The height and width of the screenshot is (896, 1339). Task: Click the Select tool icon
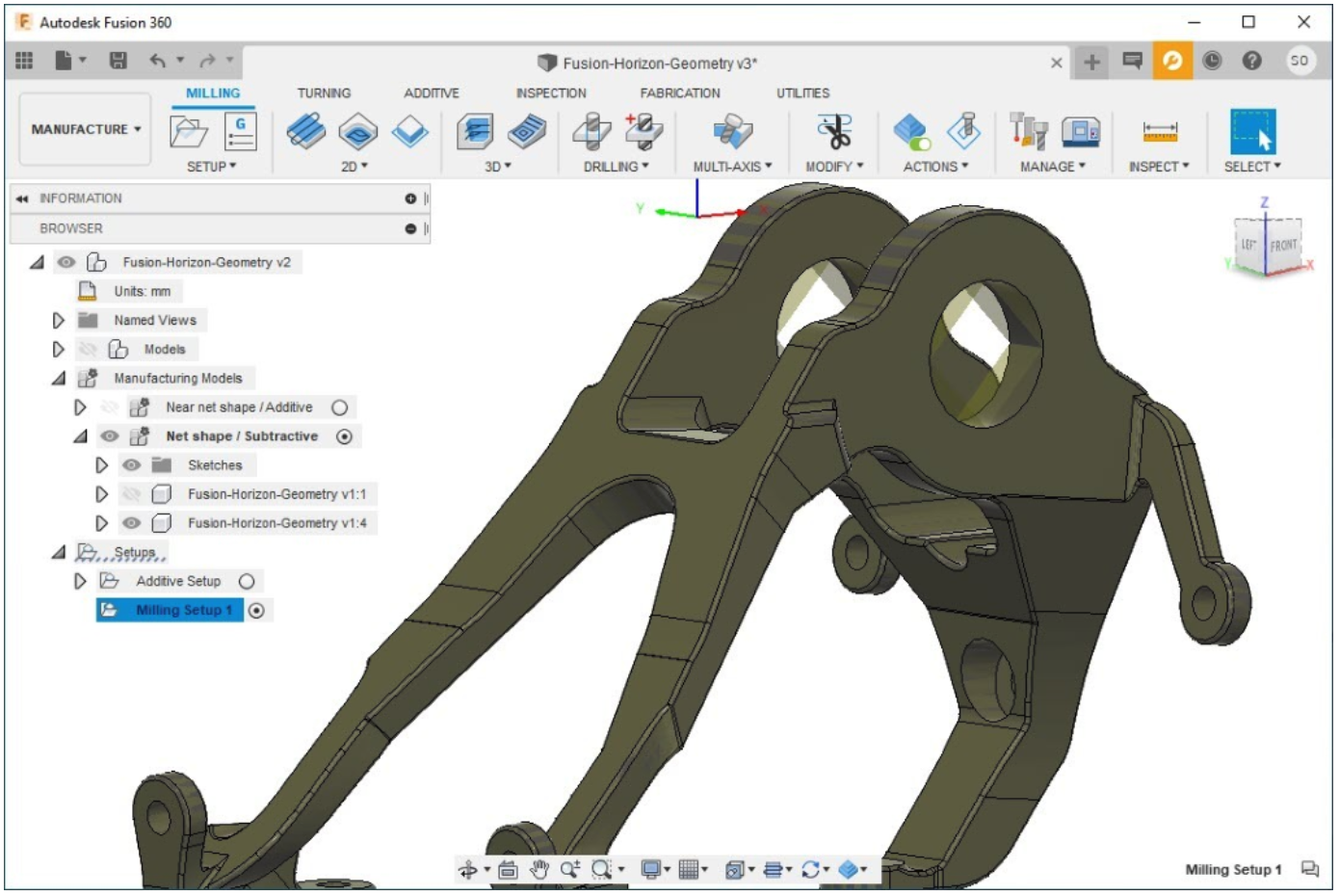pyautogui.click(x=1251, y=131)
